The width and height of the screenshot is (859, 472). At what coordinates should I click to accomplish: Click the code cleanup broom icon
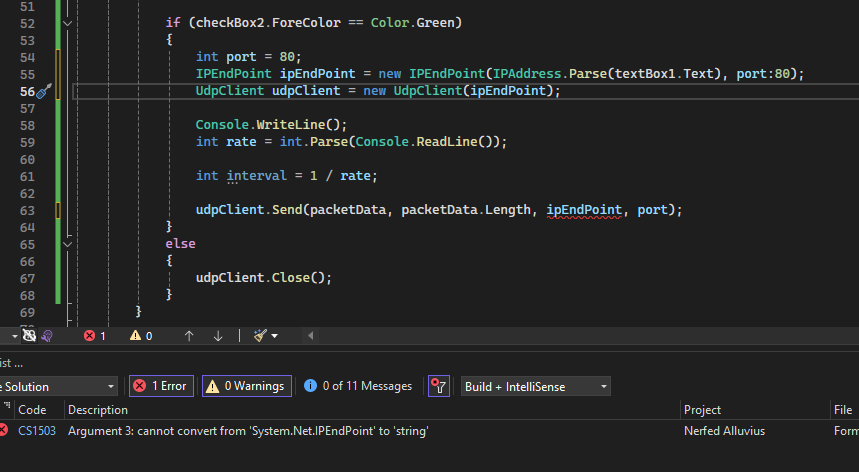[x=260, y=335]
